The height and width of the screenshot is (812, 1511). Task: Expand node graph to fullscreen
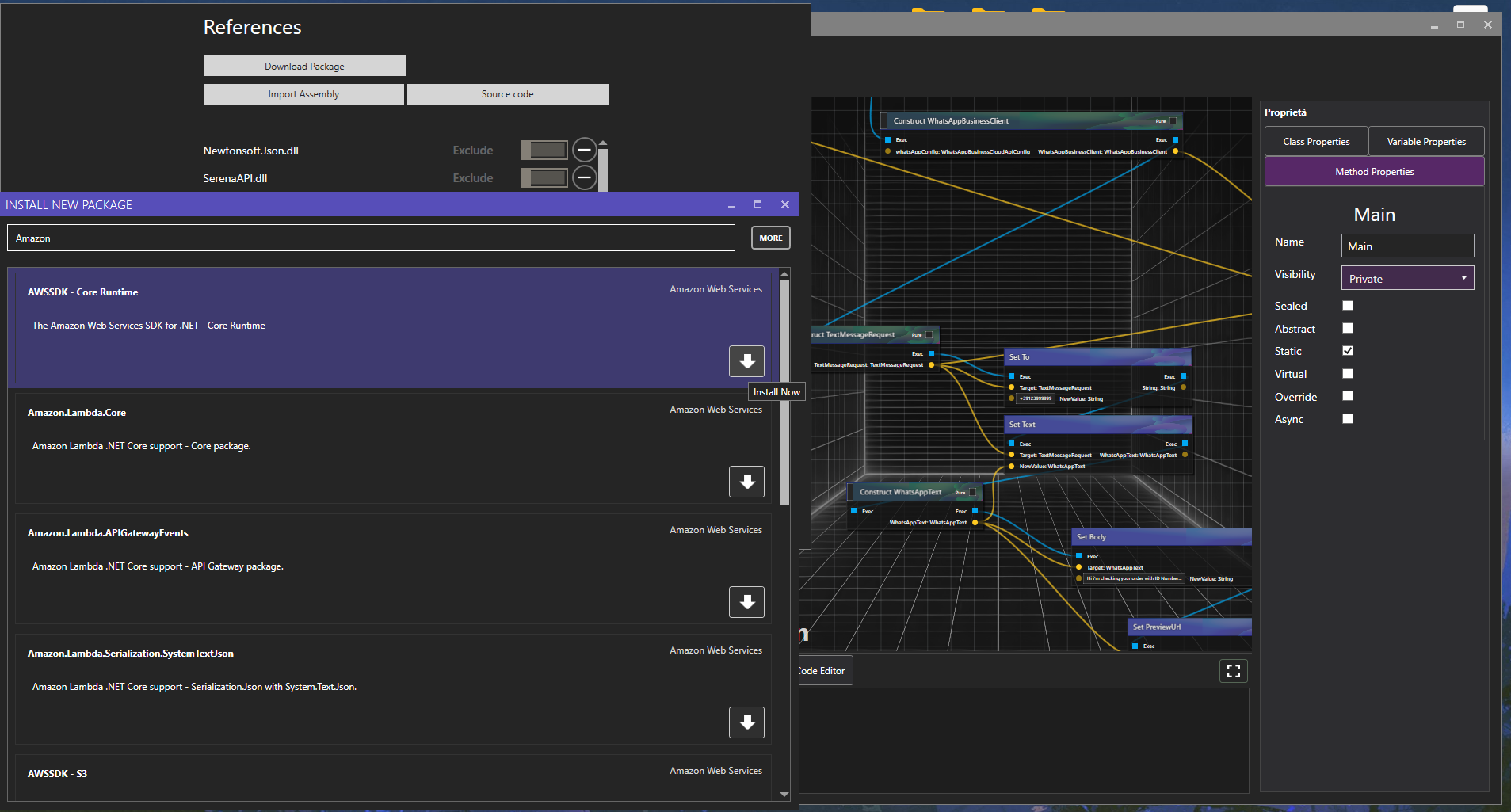1233,671
